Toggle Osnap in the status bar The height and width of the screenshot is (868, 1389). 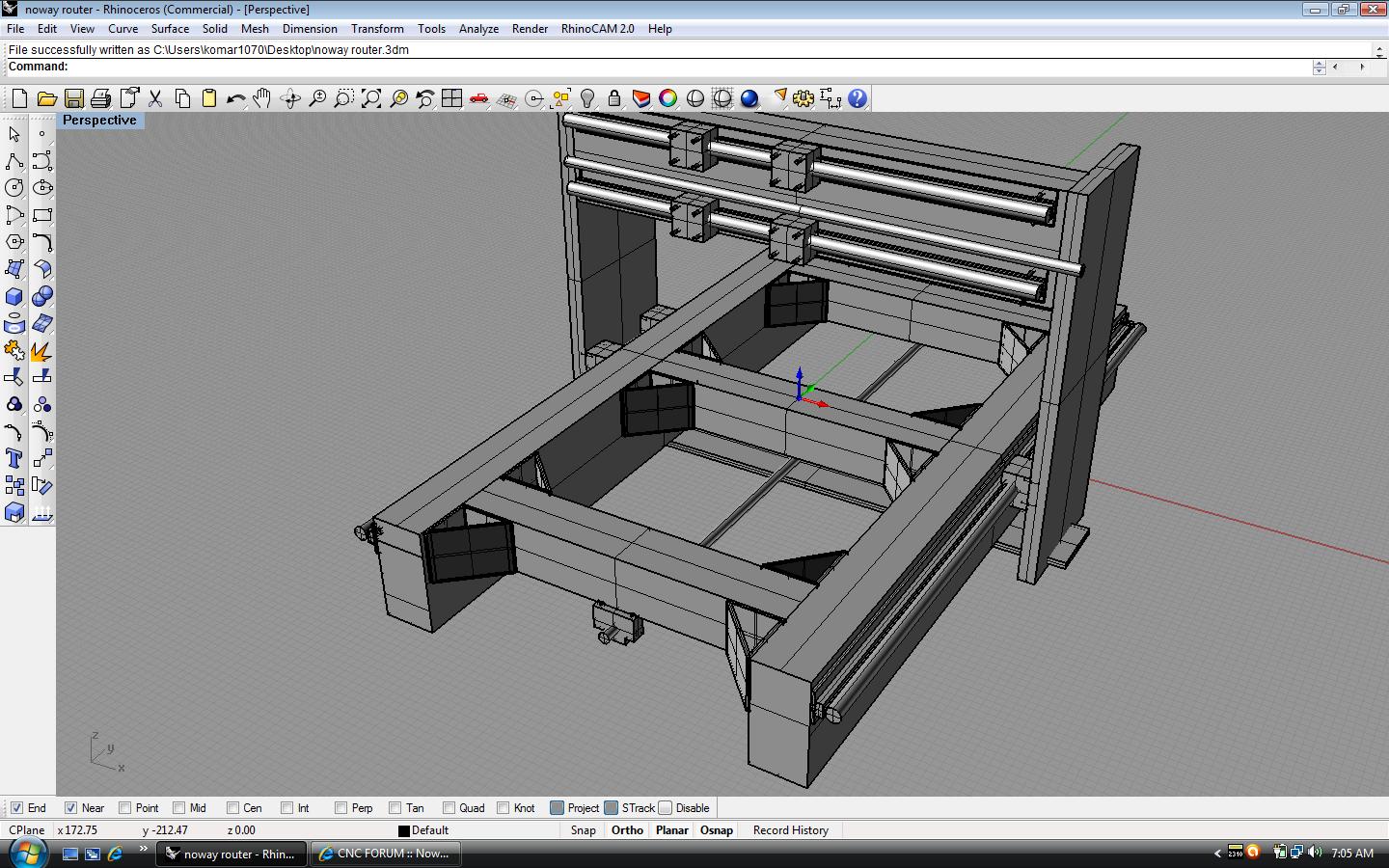pos(717,830)
